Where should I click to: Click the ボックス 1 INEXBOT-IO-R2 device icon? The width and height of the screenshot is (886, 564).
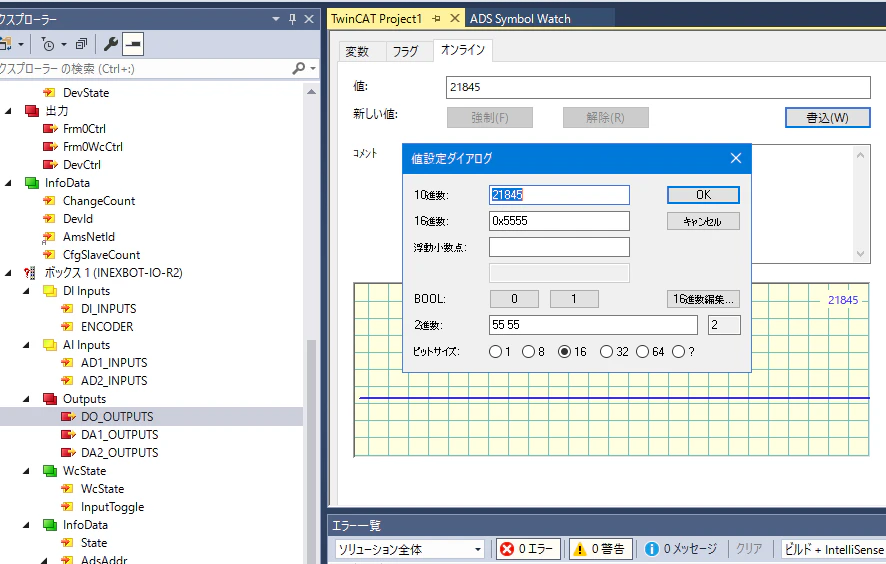pyautogui.click(x=31, y=273)
